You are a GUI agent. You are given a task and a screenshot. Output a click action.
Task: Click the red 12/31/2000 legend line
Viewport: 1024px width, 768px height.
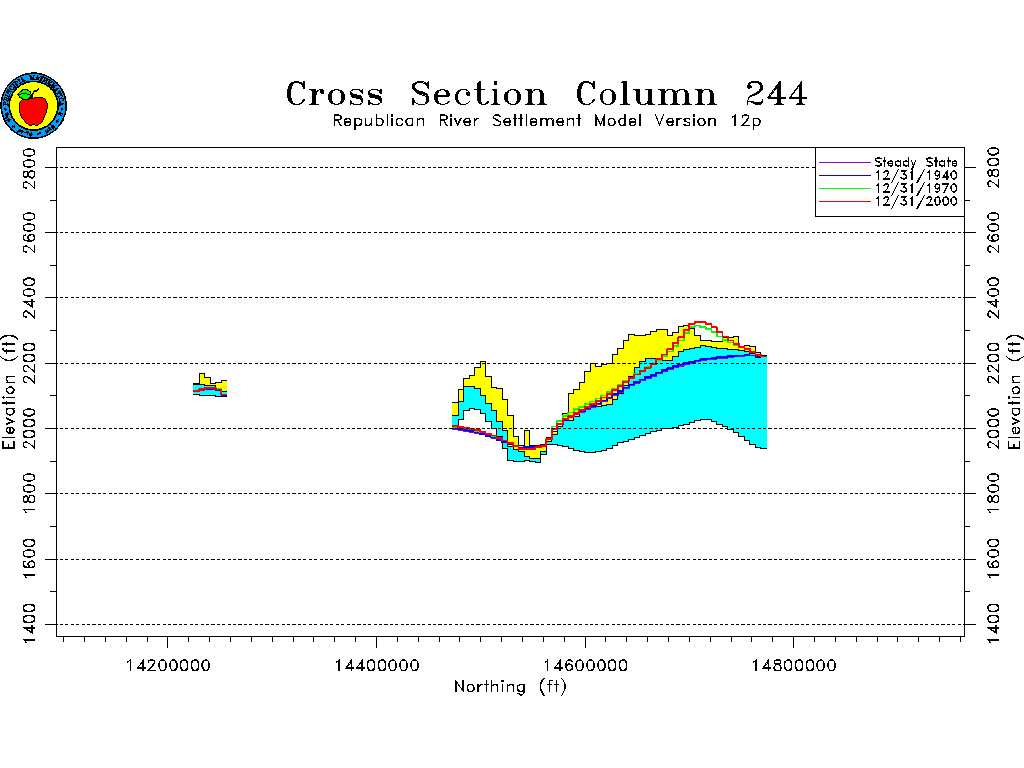pyautogui.click(x=844, y=201)
